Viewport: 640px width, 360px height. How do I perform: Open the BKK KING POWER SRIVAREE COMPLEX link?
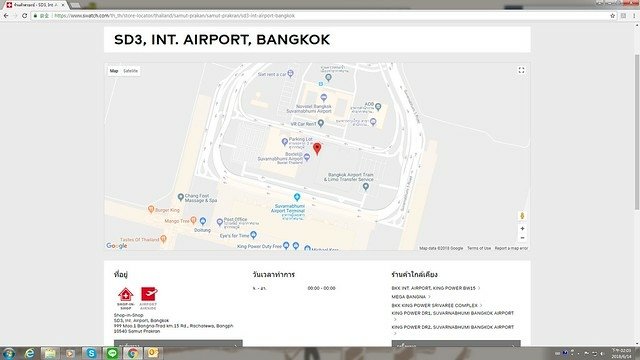pyautogui.click(x=434, y=305)
